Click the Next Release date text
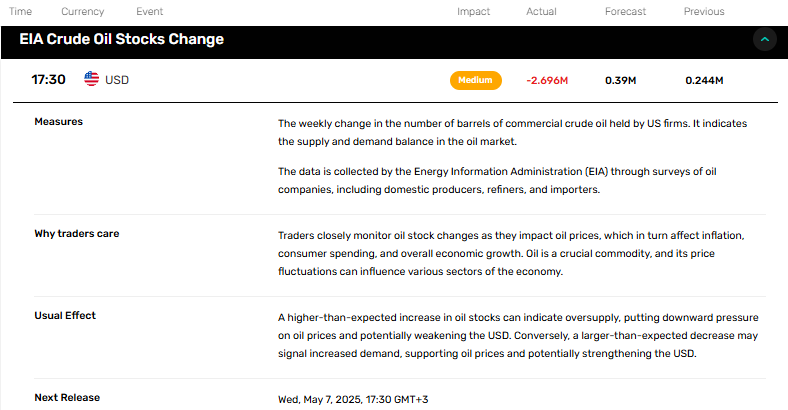This screenshot has height=410, width=788. tap(353, 399)
